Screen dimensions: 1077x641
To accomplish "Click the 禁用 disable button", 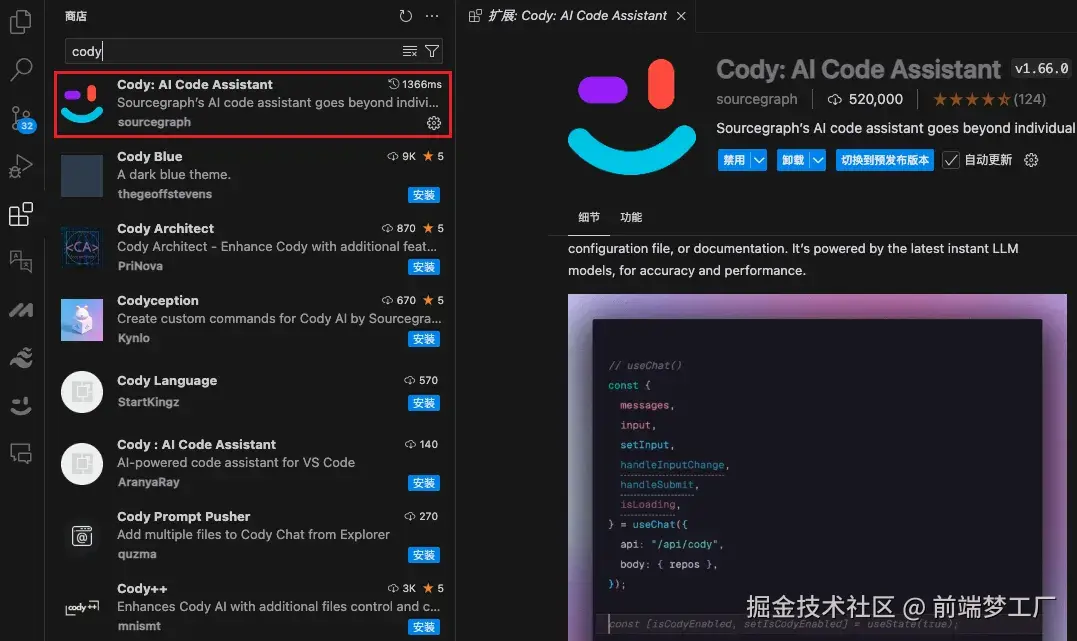I will point(734,160).
